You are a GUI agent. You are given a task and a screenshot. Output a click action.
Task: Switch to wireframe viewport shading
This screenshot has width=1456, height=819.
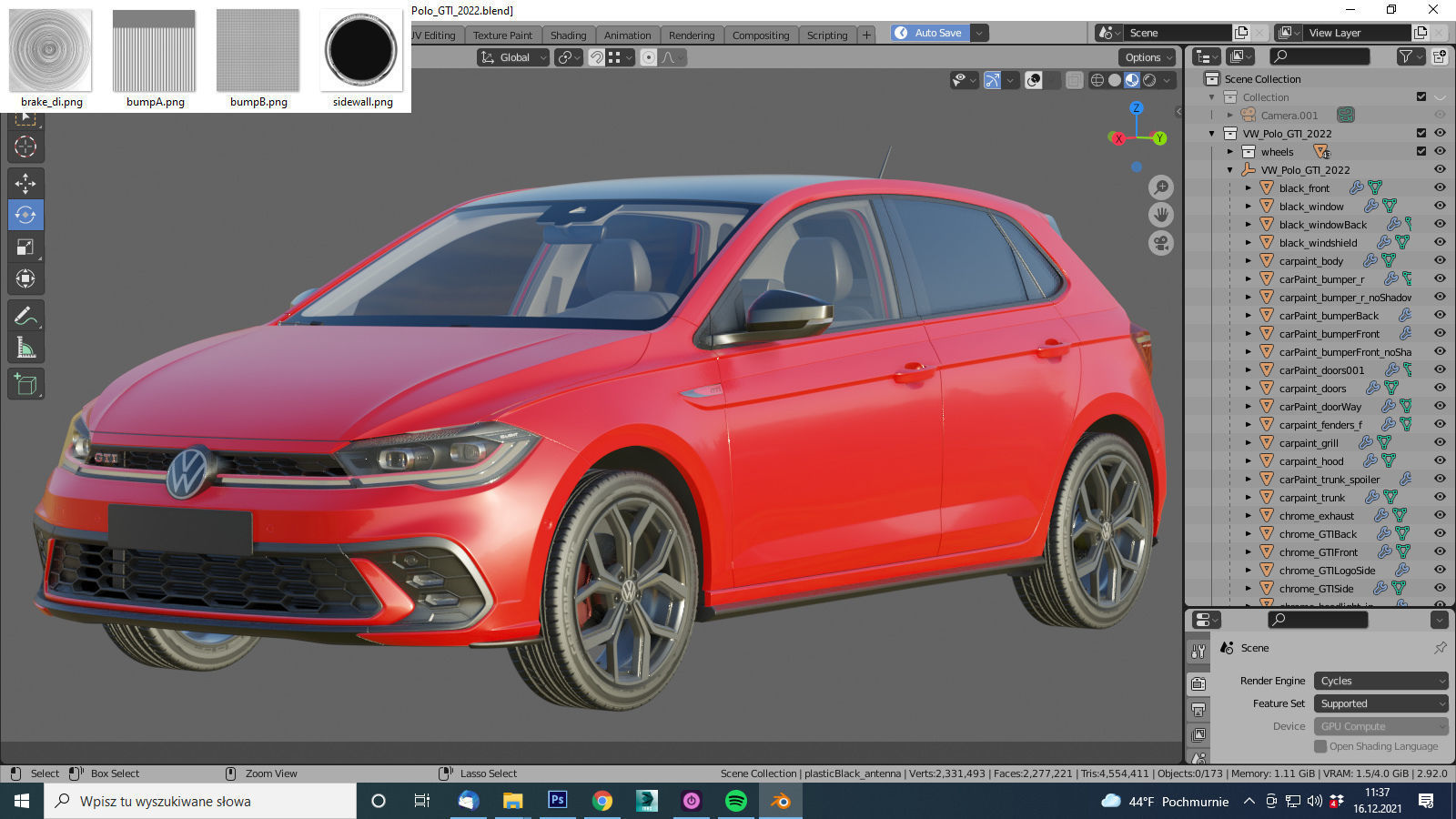[x=1097, y=80]
